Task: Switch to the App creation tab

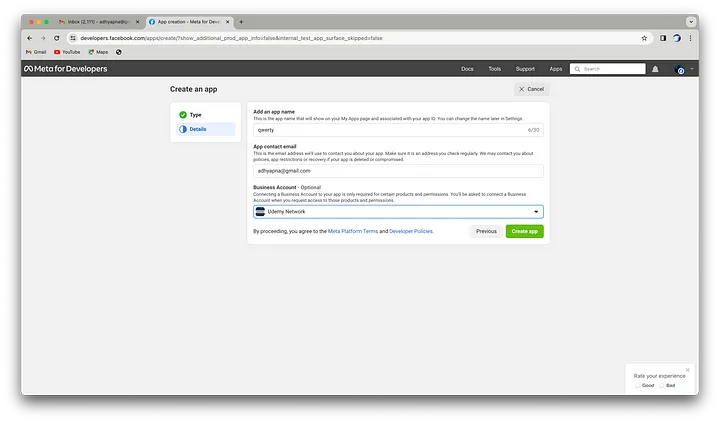Action: click(189, 22)
